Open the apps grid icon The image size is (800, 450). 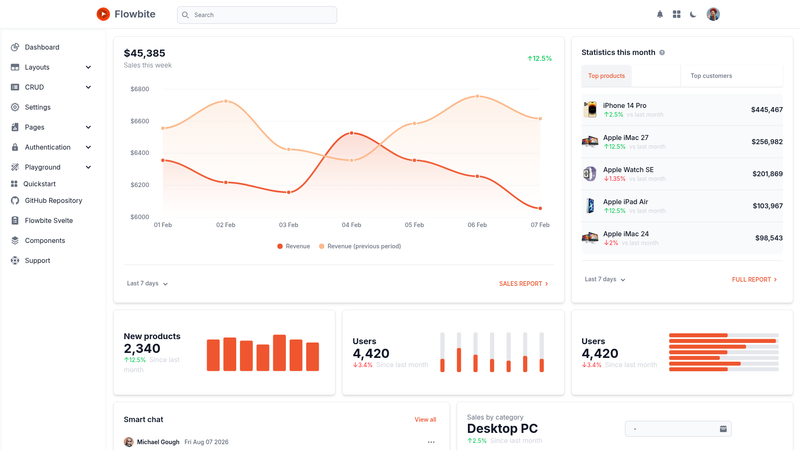point(677,14)
